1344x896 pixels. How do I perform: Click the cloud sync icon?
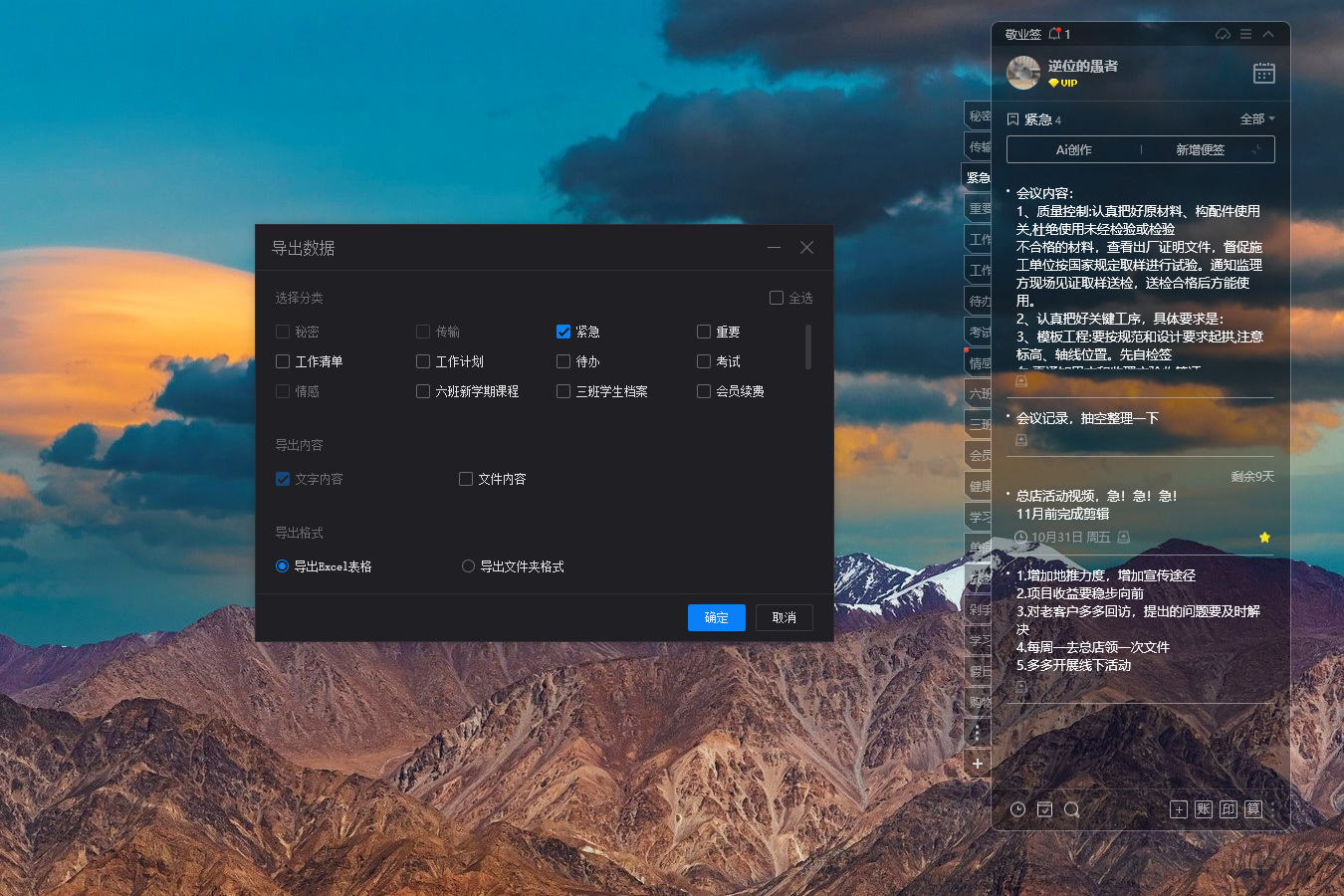pos(1223,34)
